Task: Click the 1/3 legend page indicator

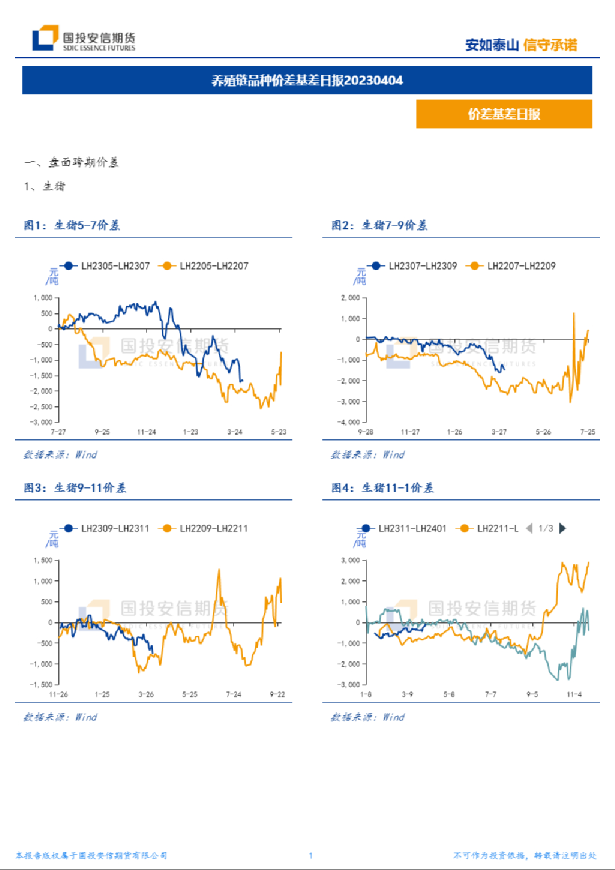Action: tap(546, 527)
